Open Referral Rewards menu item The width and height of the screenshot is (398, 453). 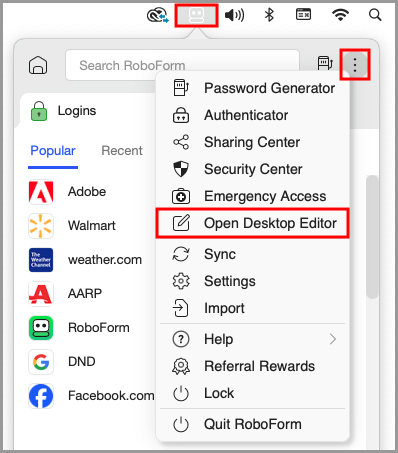253,366
